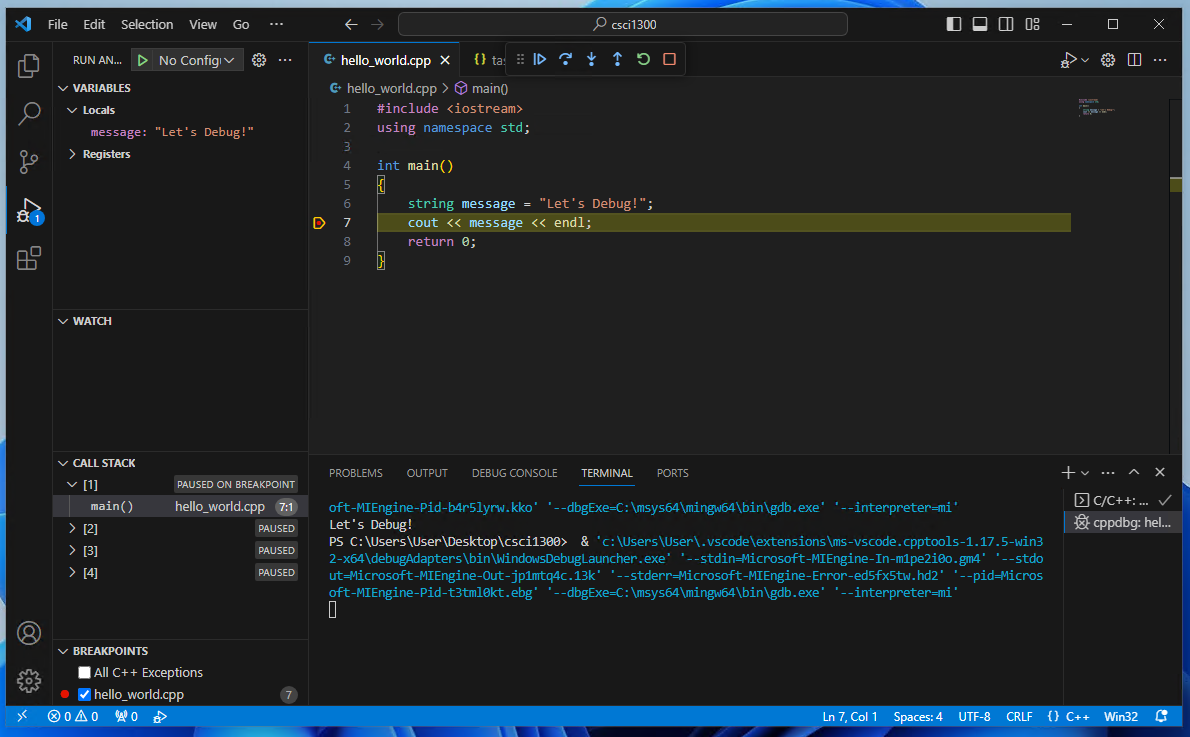Click the csci1300 command center search box
This screenshot has height=737, width=1190.
coord(622,24)
